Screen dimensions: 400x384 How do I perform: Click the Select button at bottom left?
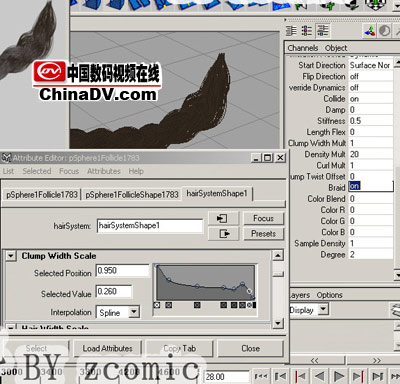[x=36, y=348]
